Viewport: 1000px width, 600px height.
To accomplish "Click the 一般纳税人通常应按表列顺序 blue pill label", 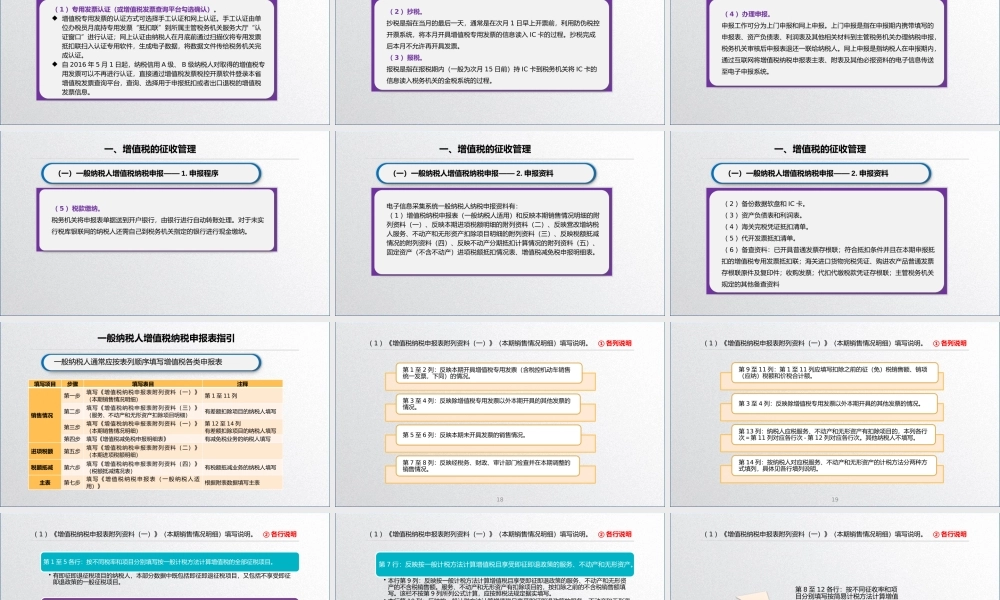I will (138, 362).
